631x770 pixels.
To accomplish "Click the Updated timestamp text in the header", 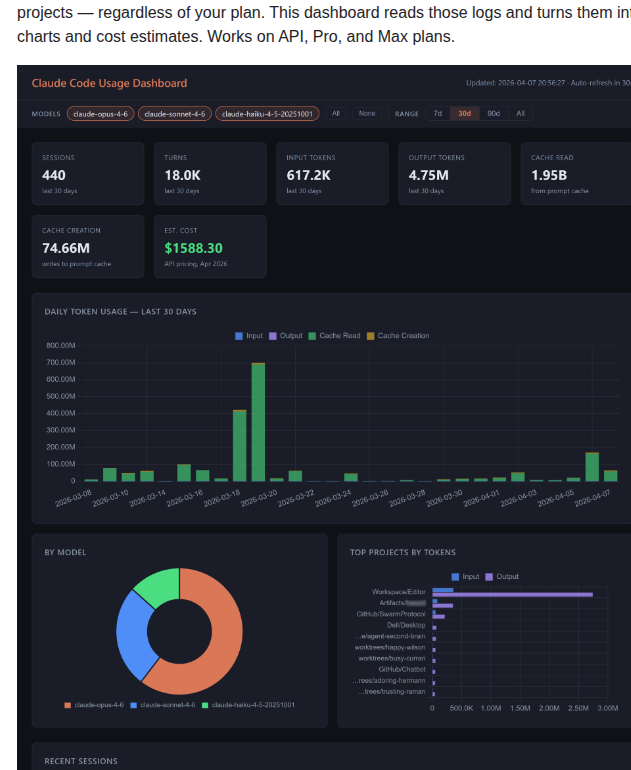I will [x=516, y=83].
